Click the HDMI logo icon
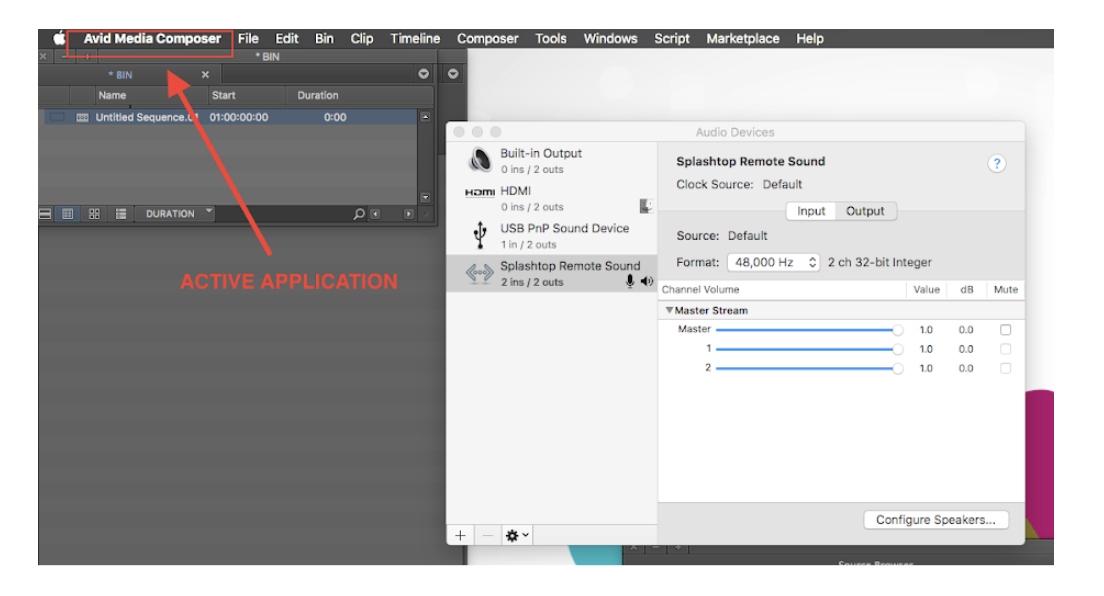Screen dimensions: 1104x596 point(479,192)
